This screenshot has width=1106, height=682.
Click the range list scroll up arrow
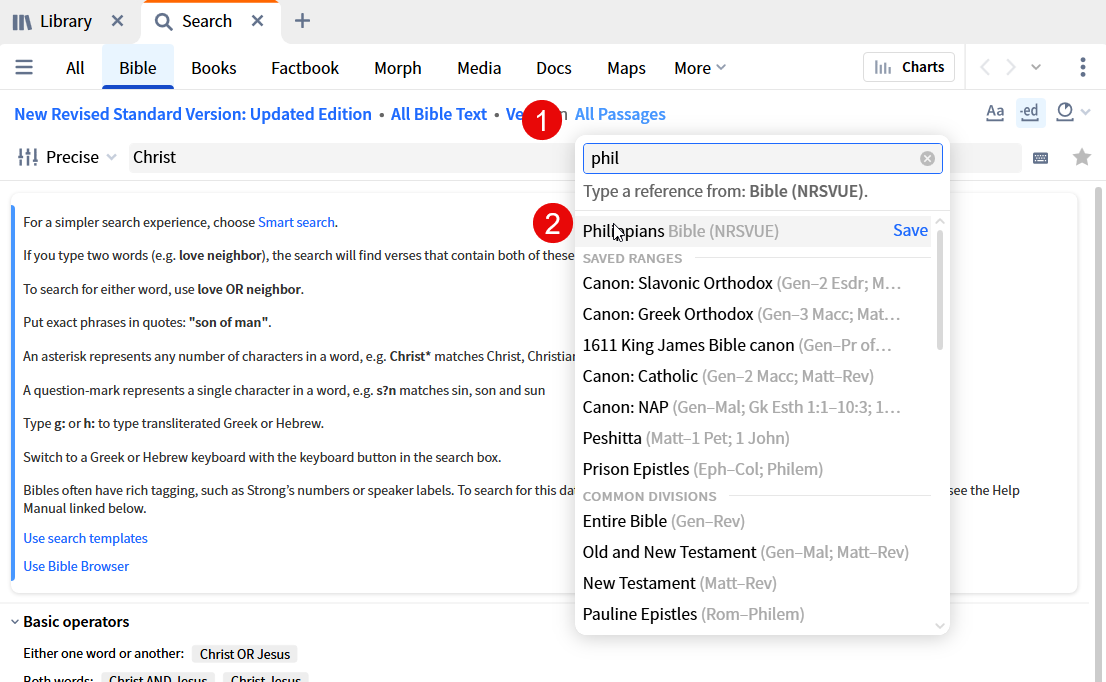[x=940, y=221]
